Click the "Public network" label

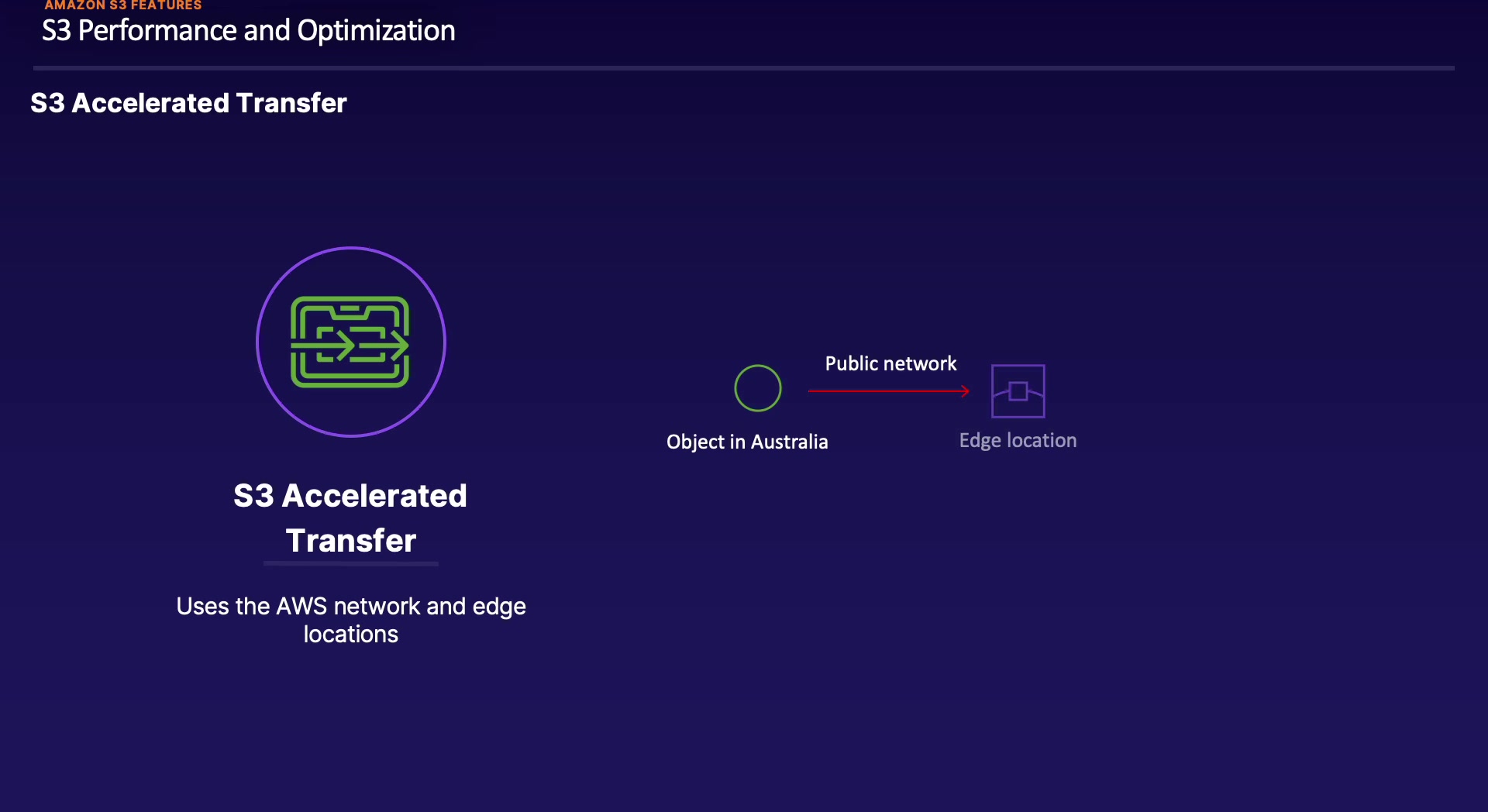click(890, 363)
